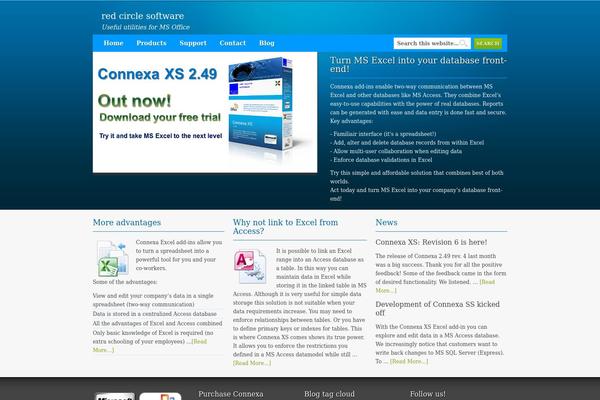This screenshot has height=400, width=600.
Task: Click 'Enforce database validations in Excel' bullet
Action: [381, 160]
